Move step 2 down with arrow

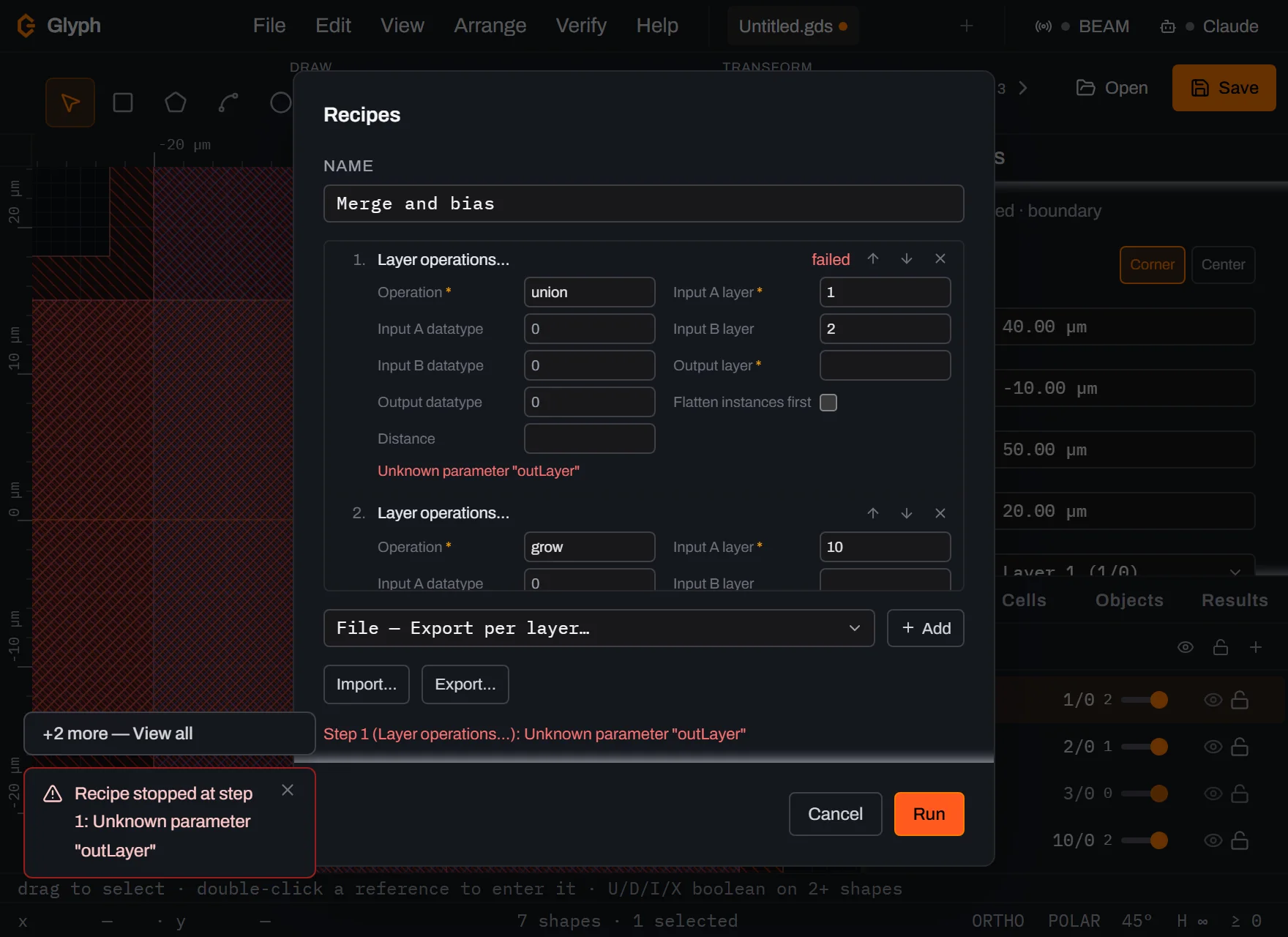(x=907, y=513)
